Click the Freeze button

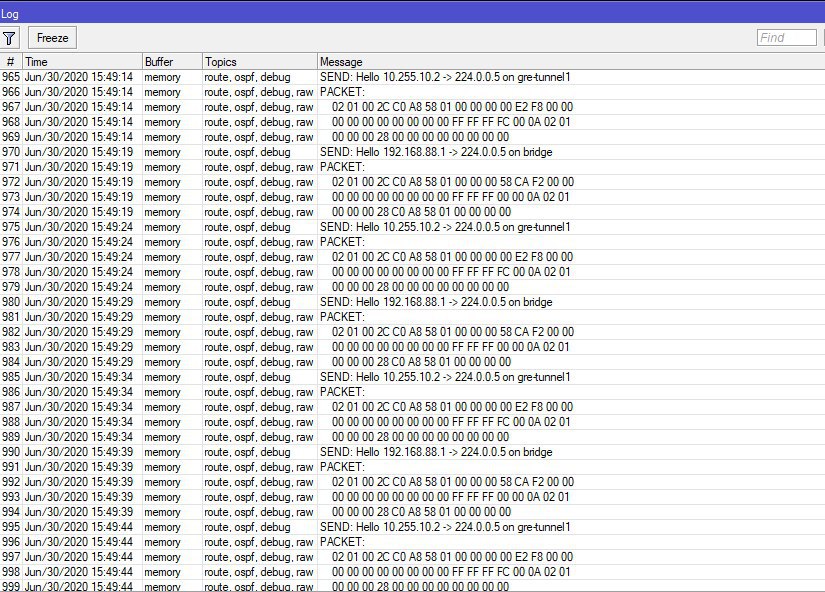[52, 38]
